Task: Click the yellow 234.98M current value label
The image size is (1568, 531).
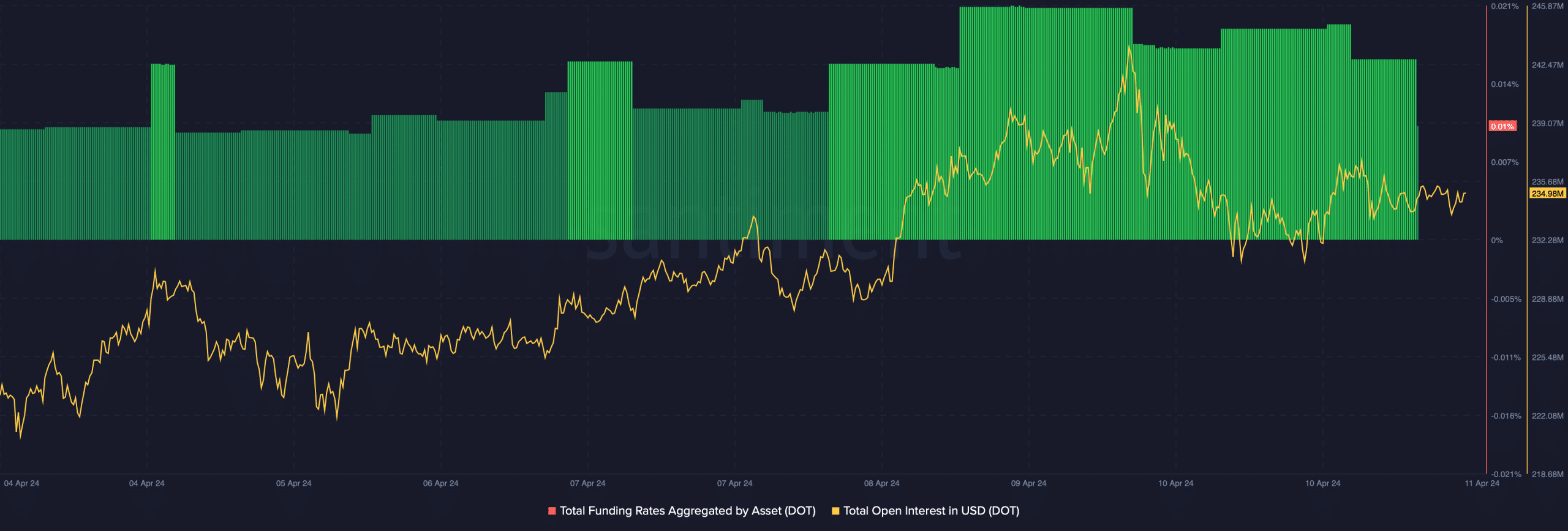Action: click(1548, 194)
